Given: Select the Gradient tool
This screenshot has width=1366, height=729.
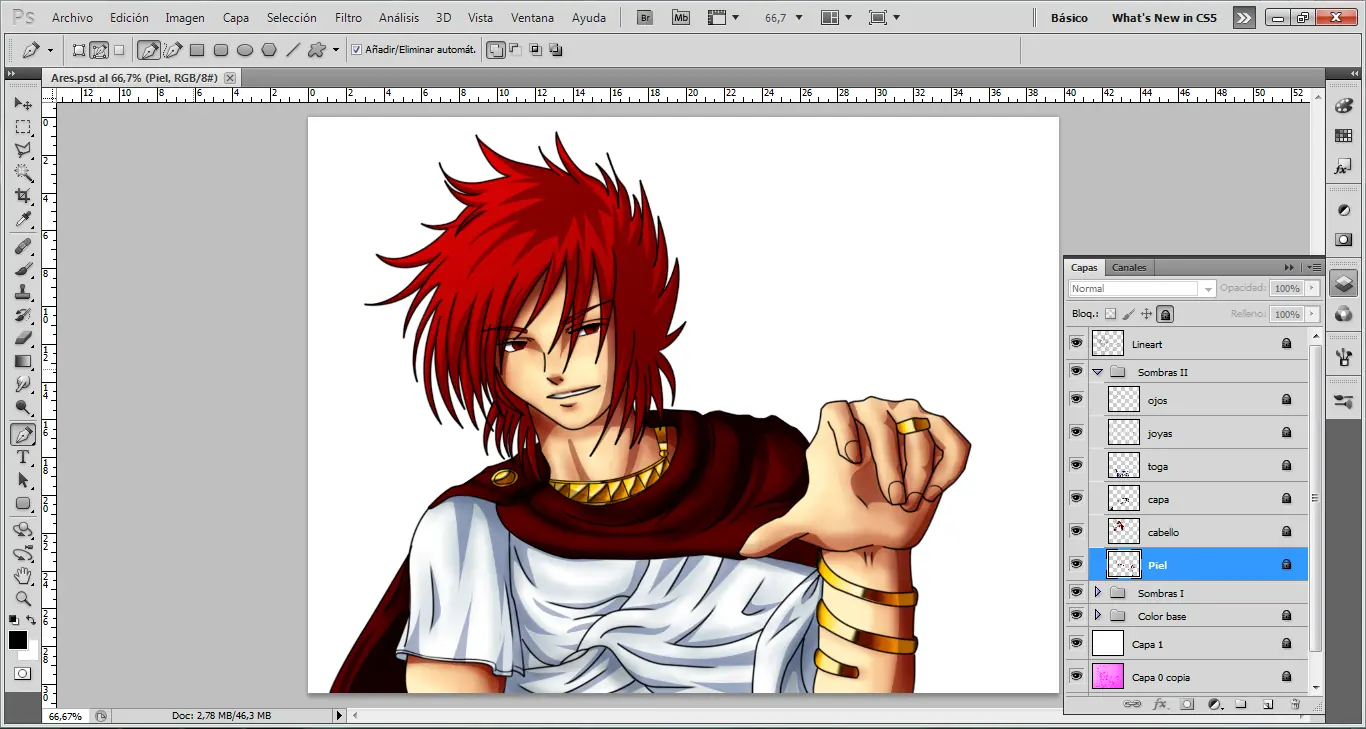Looking at the screenshot, I should (x=22, y=361).
